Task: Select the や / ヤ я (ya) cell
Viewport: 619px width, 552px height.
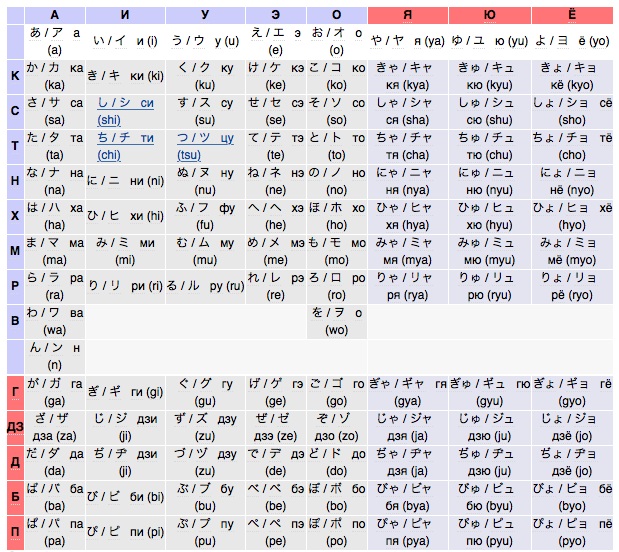Action: coord(408,41)
